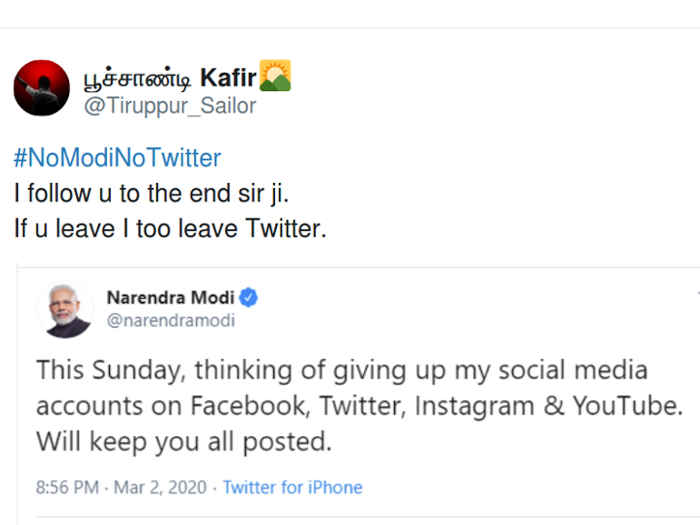Click the Mar 2, 2020 date
The image size is (700, 525).
[x=161, y=488]
